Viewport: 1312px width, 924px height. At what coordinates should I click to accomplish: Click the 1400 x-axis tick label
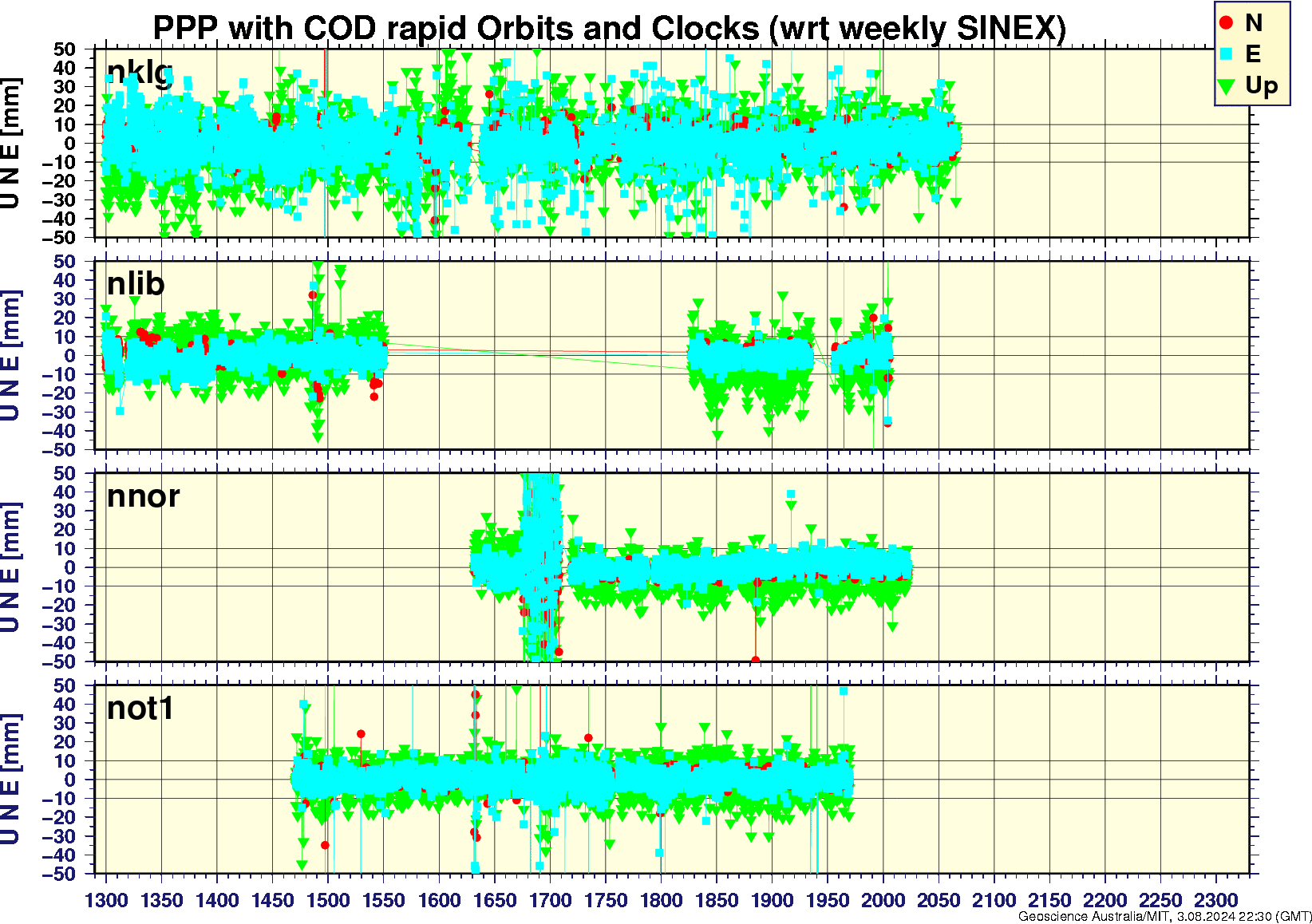(217, 900)
